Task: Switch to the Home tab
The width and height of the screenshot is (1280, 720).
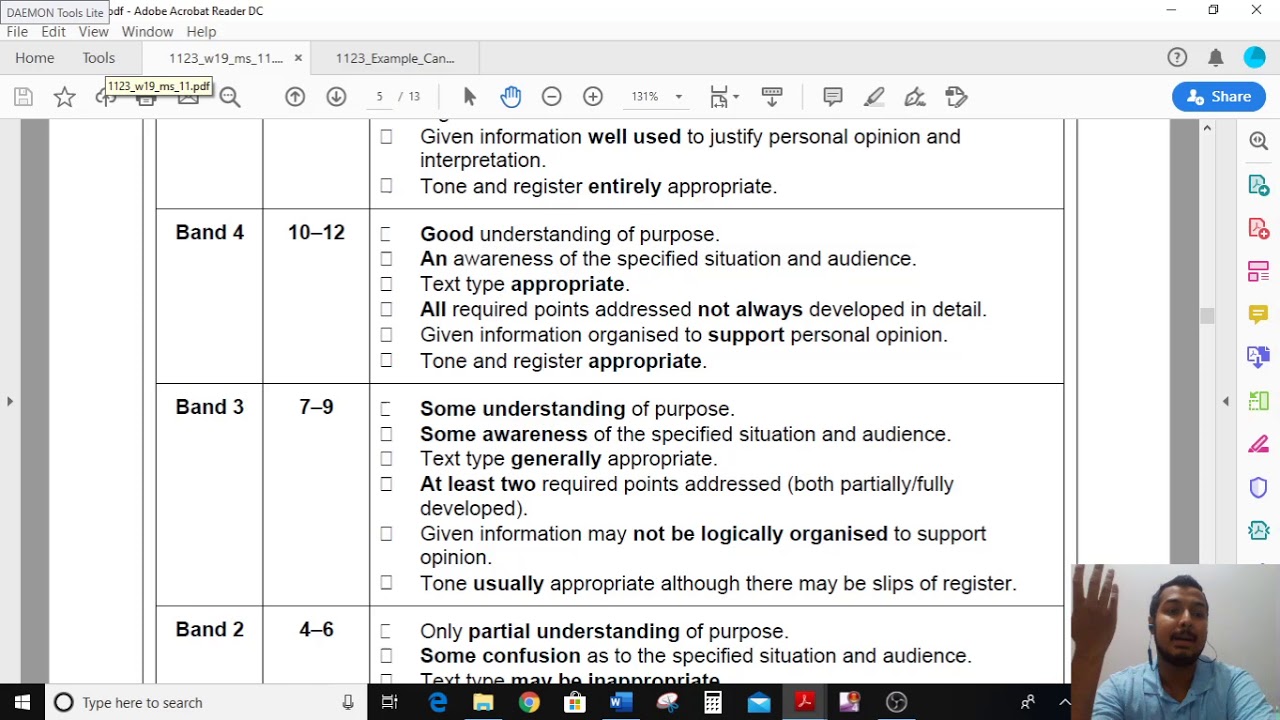Action: point(35,58)
